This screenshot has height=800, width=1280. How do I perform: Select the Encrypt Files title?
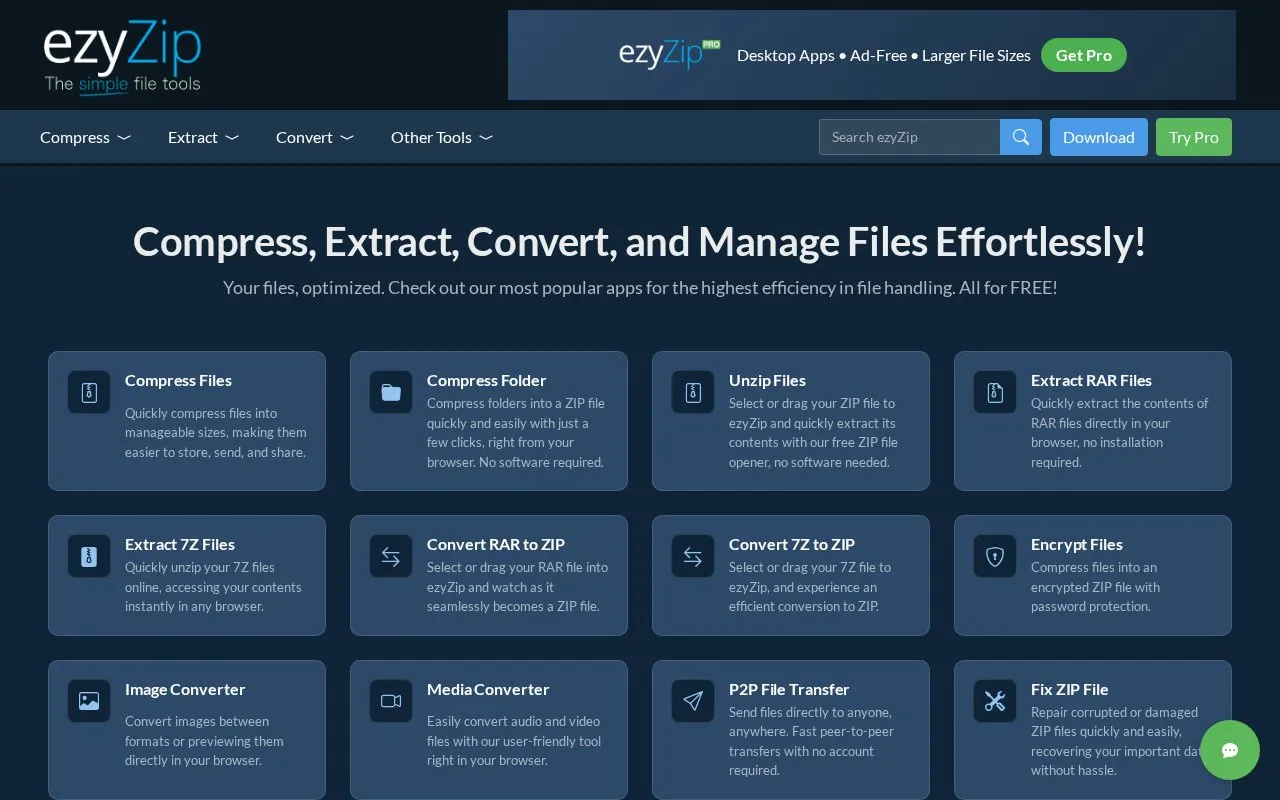coord(1077,544)
